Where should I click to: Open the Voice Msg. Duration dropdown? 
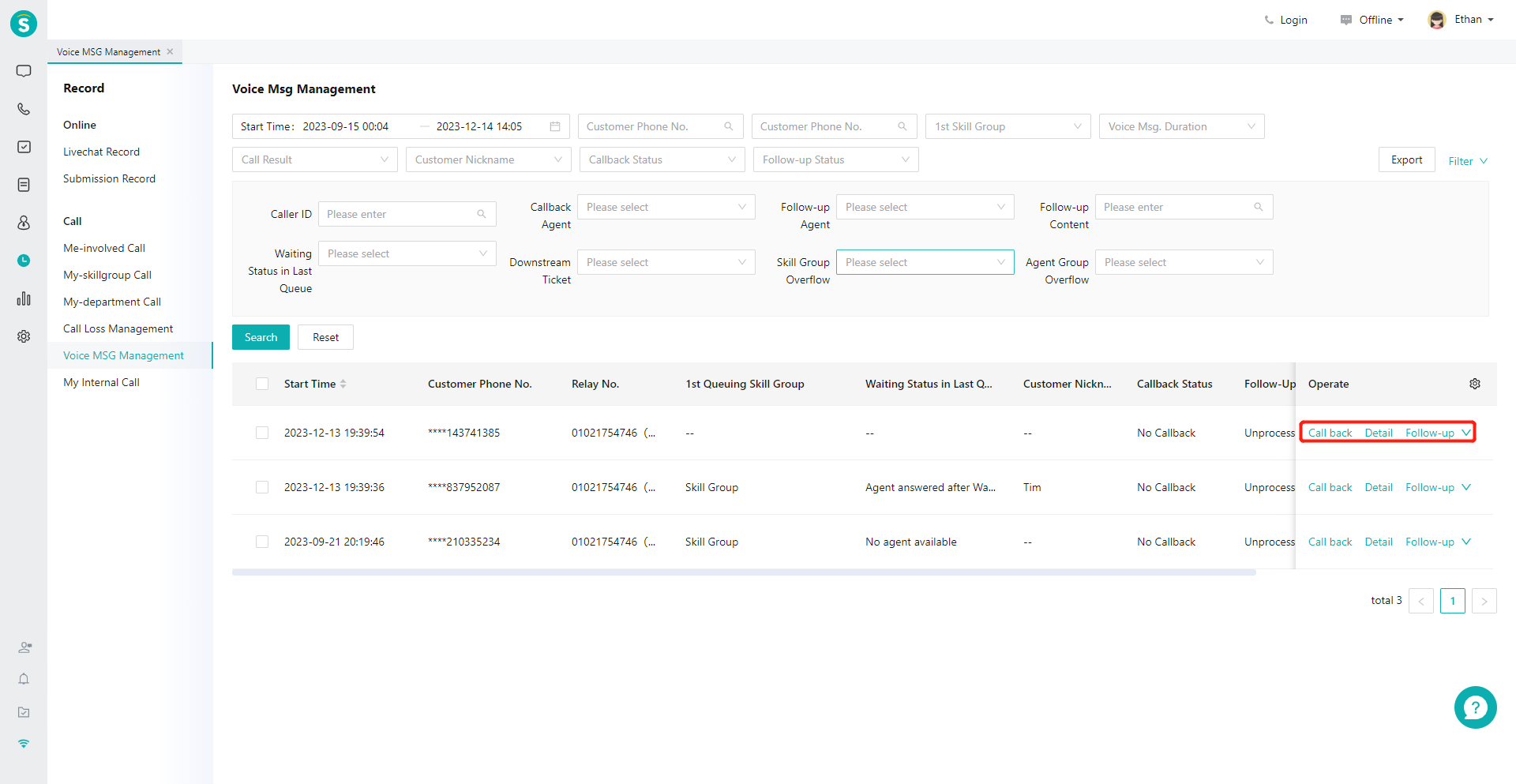[1182, 126]
